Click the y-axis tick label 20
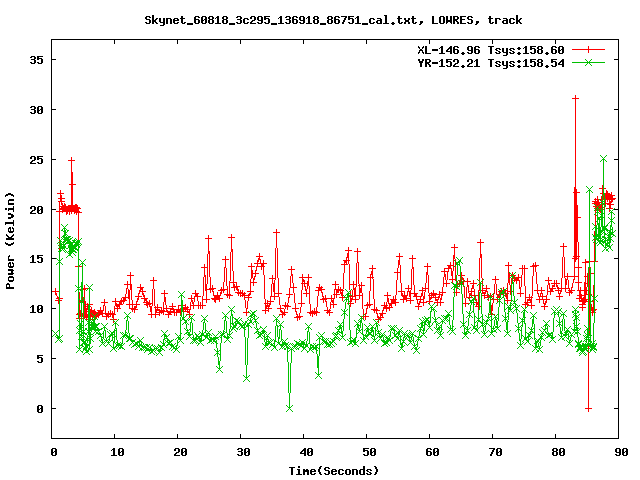This screenshot has width=640, height=480. coord(36,209)
